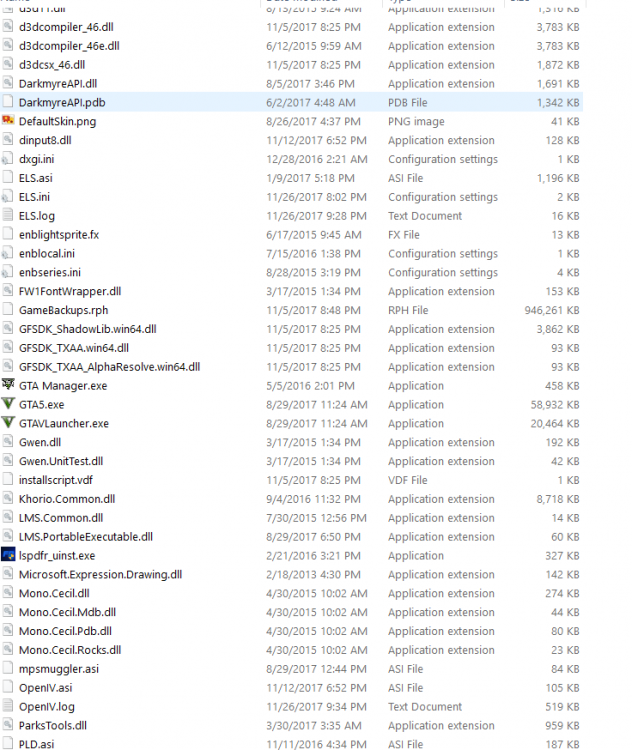632x750 pixels.
Task: Click the 58,932 KB size of GTA5.exe
Action: click(x=554, y=405)
